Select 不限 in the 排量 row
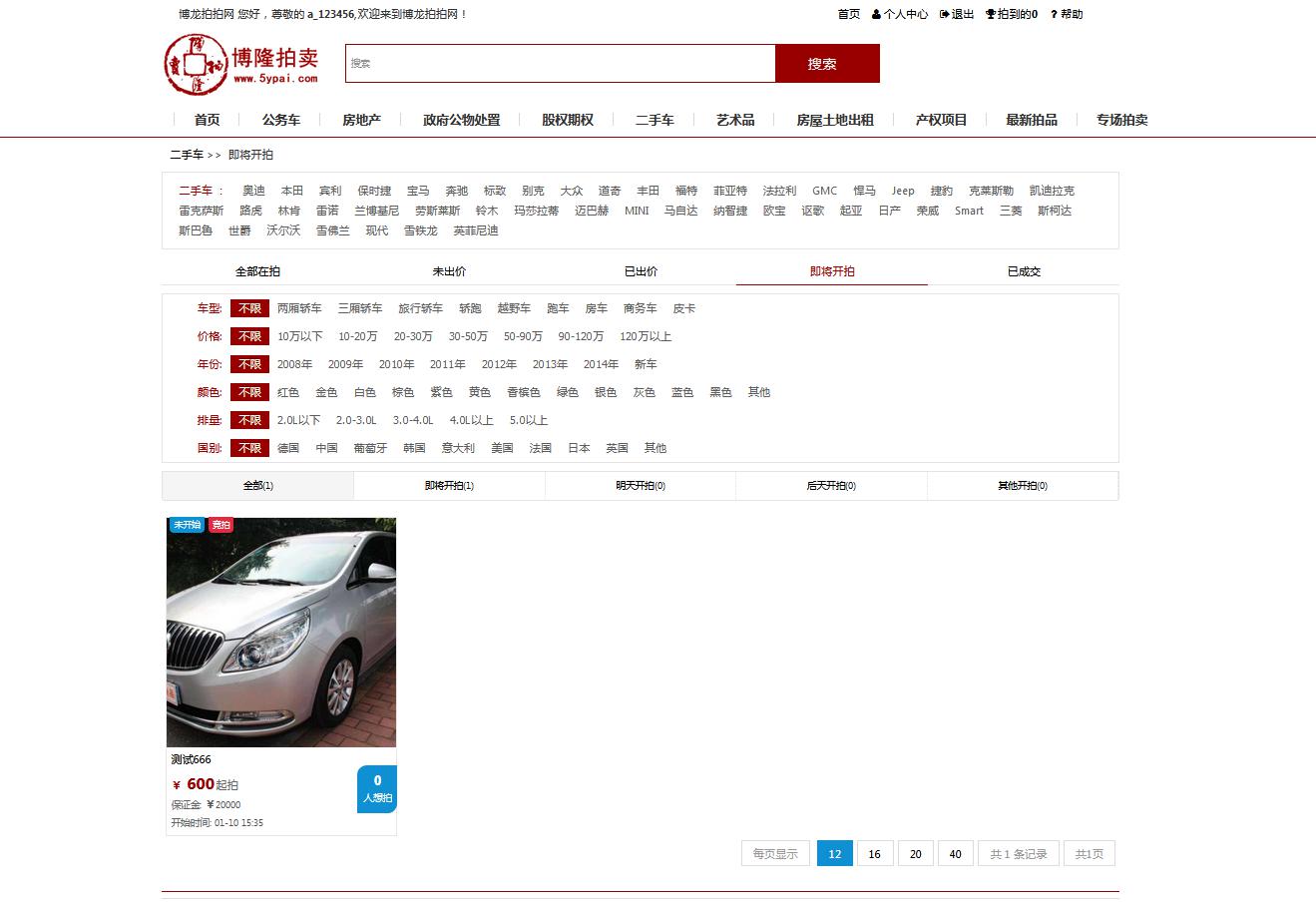The width and height of the screenshot is (1316, 902). 249,420
